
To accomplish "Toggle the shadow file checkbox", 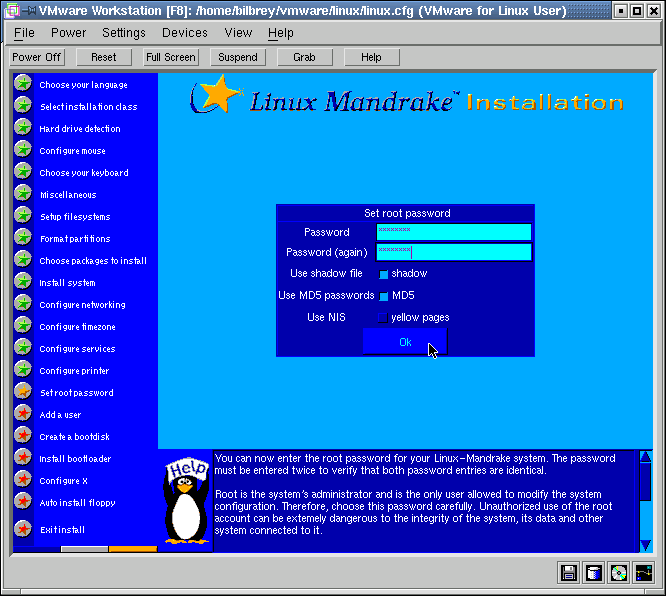I will coord(383,274).
